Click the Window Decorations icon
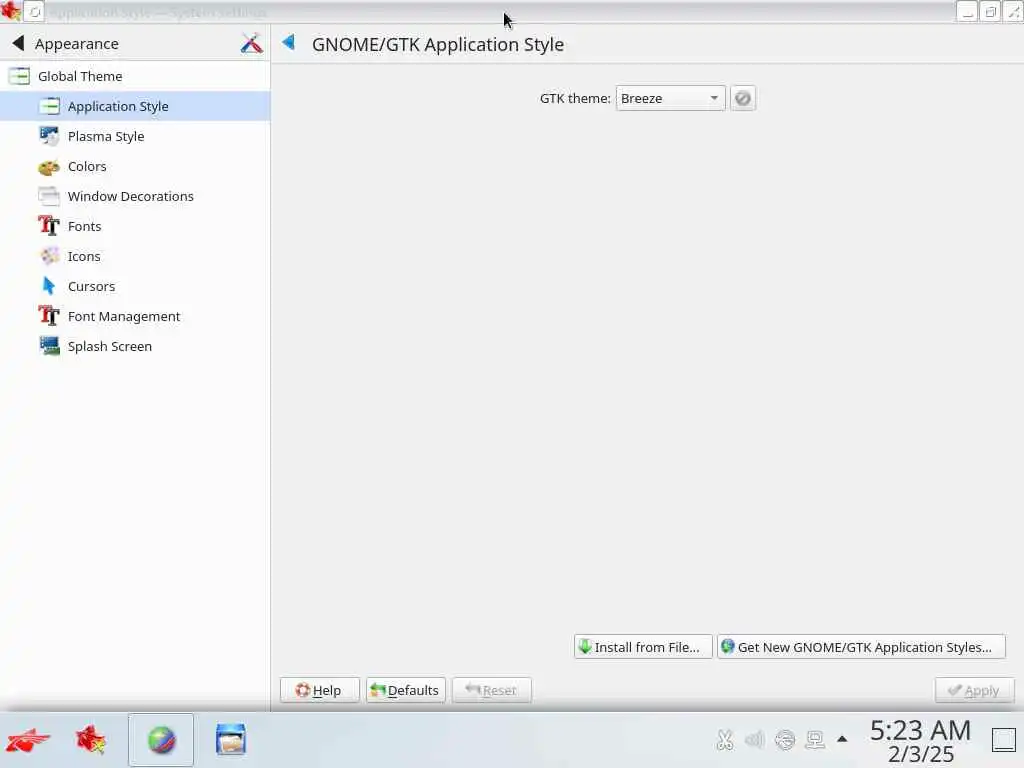 [49, 197]
